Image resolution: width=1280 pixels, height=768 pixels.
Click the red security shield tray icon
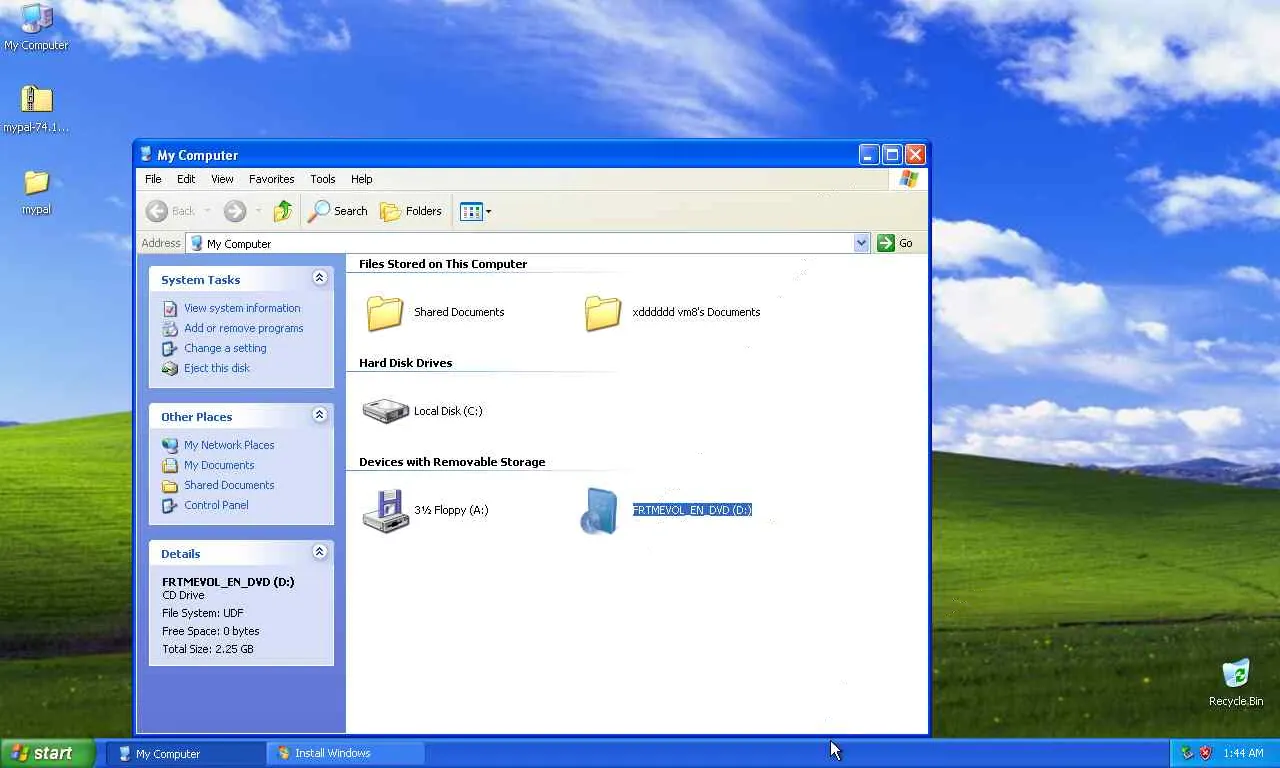click(x=1205, y=753)
